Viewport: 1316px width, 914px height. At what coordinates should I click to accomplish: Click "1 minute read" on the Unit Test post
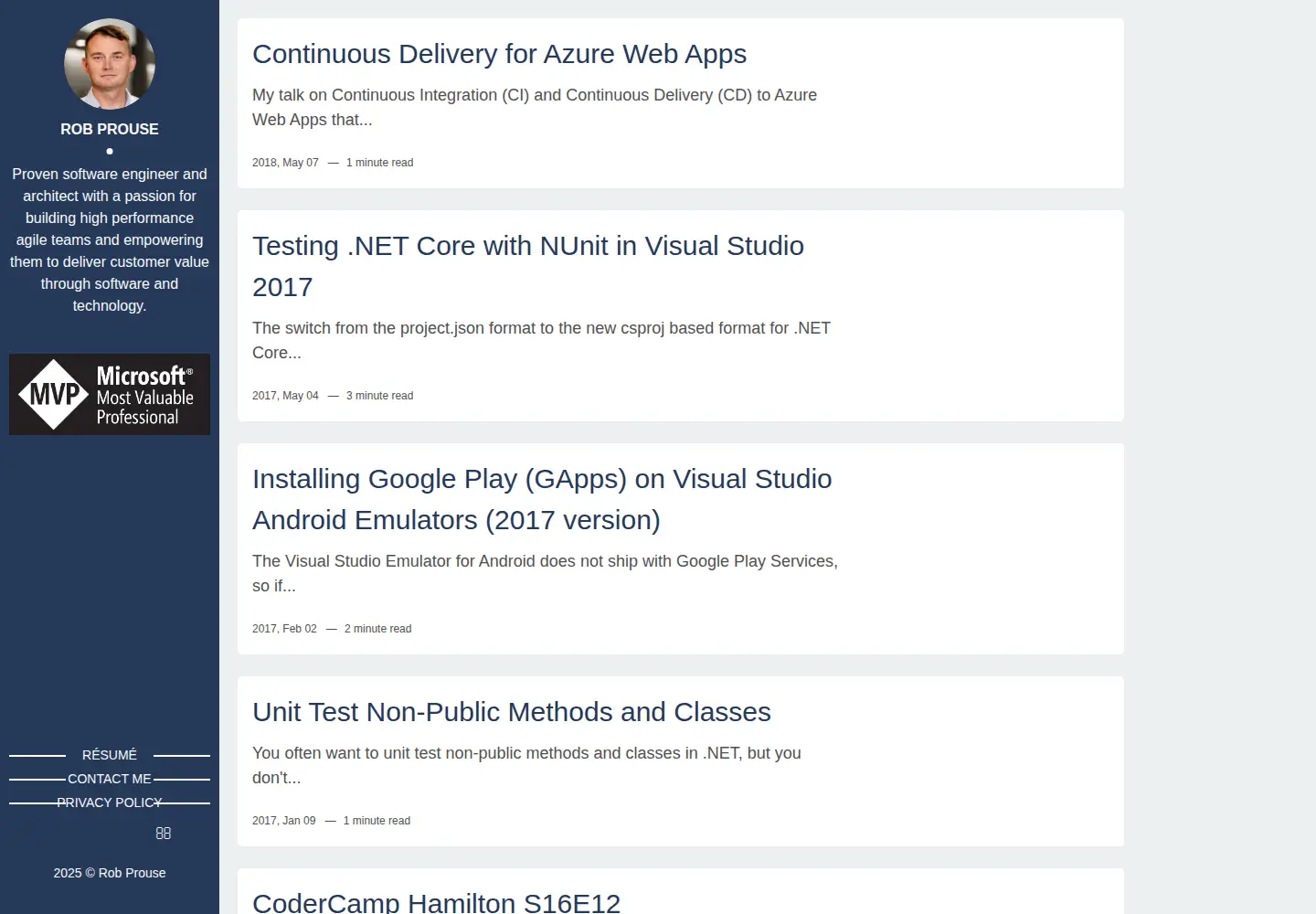click(x=377, y=821)
